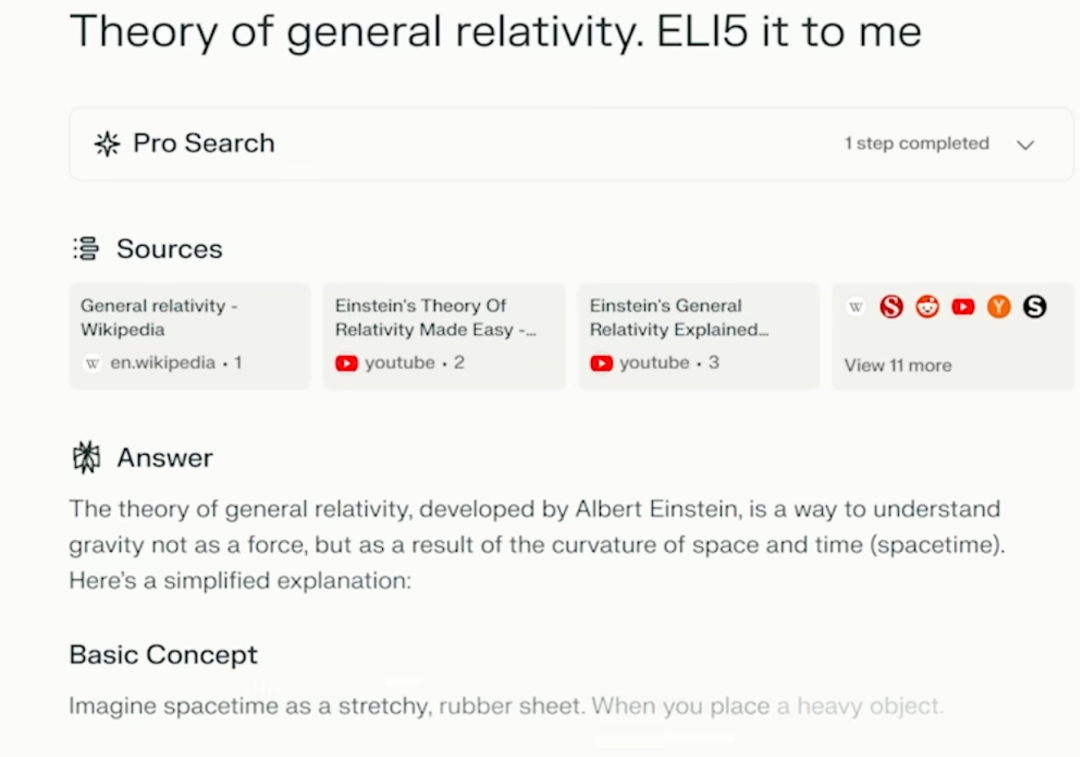Click the grey Wikipedia icon in more sources
1080x757 pixels.
click(x=856, y=307)
